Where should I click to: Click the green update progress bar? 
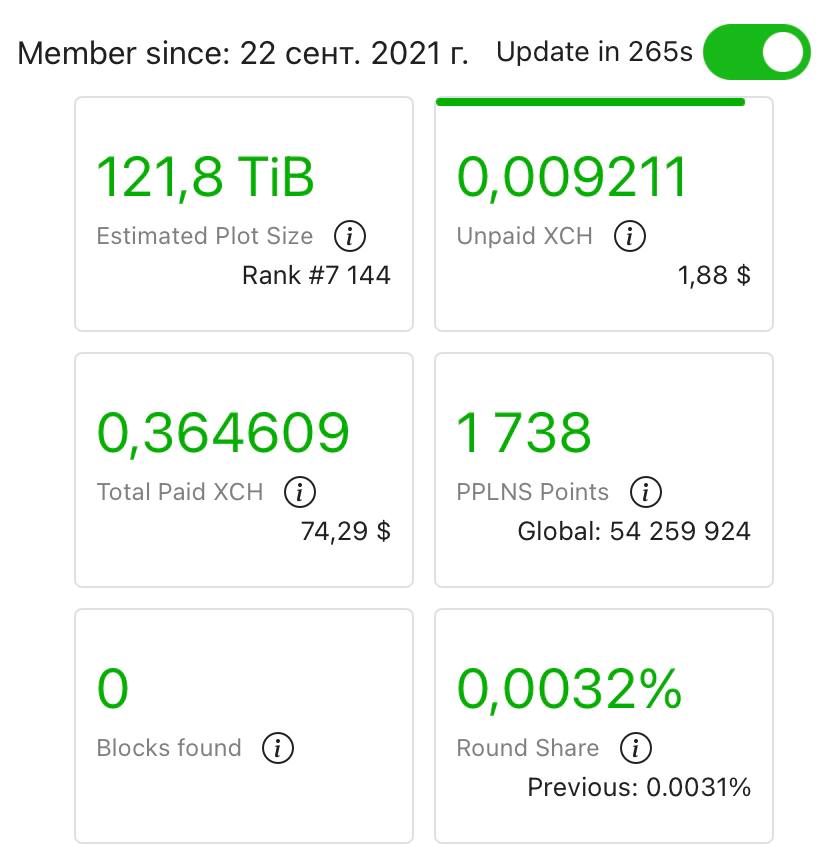coord(590,102)
